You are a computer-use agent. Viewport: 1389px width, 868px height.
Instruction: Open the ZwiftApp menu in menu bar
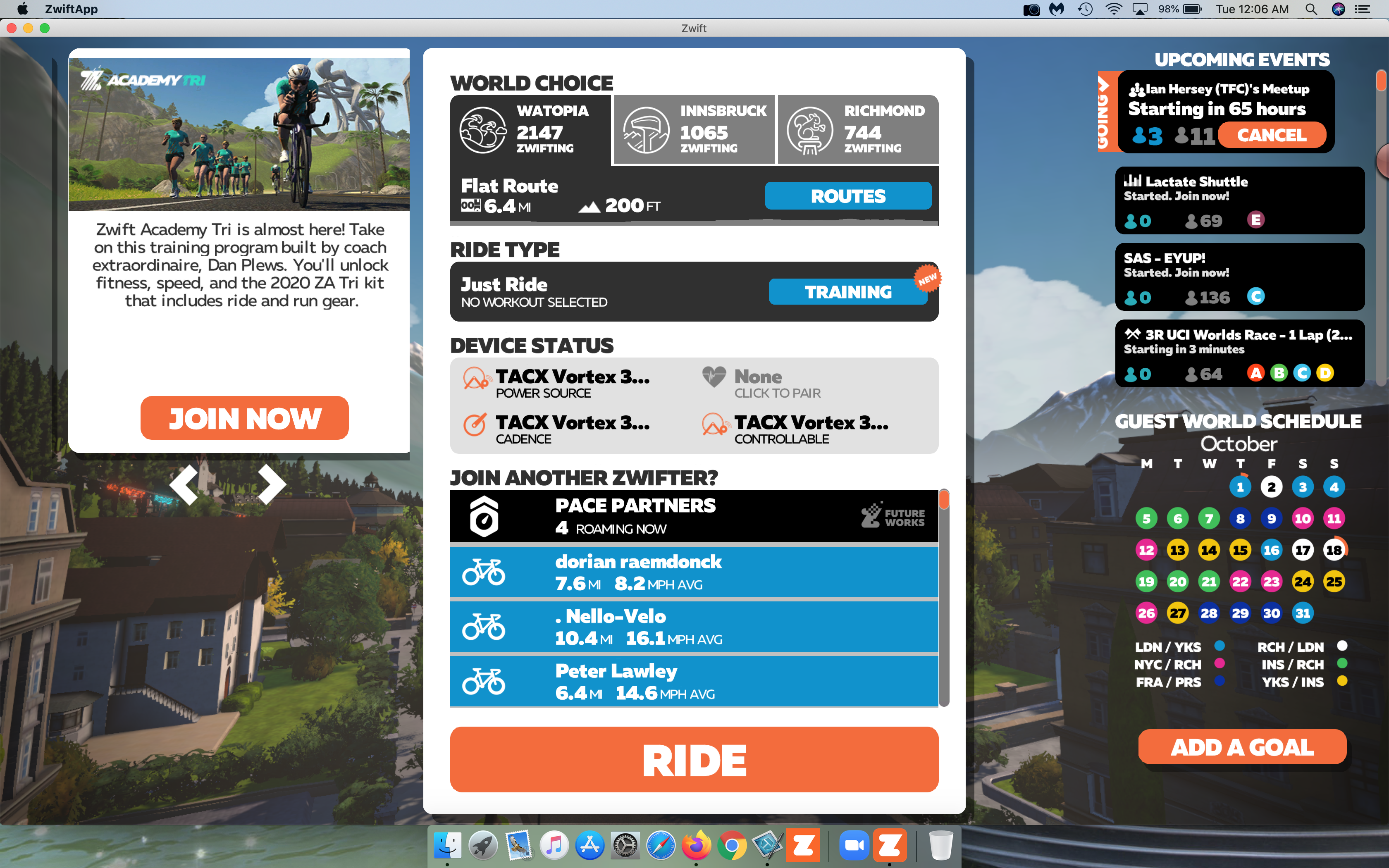click(x=71, y=9)
